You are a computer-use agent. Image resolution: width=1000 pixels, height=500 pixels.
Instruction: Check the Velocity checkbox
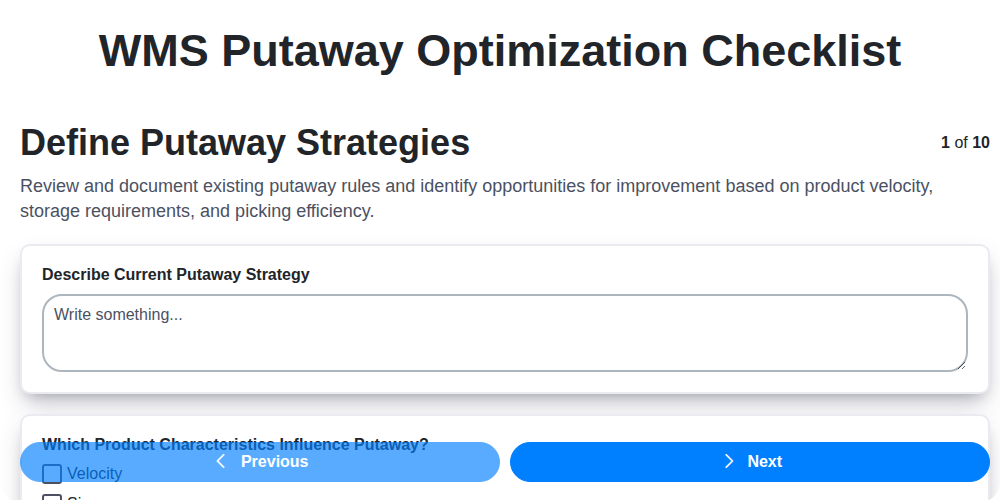52,473
